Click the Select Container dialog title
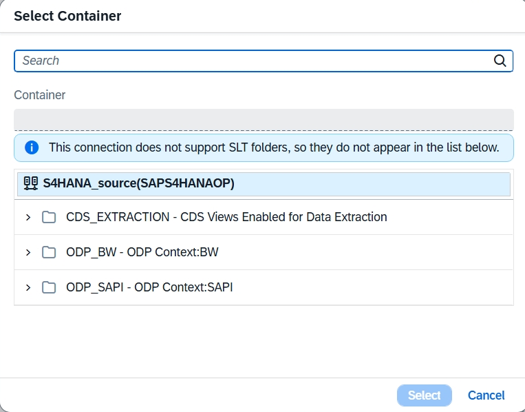 tap(68, 16)
